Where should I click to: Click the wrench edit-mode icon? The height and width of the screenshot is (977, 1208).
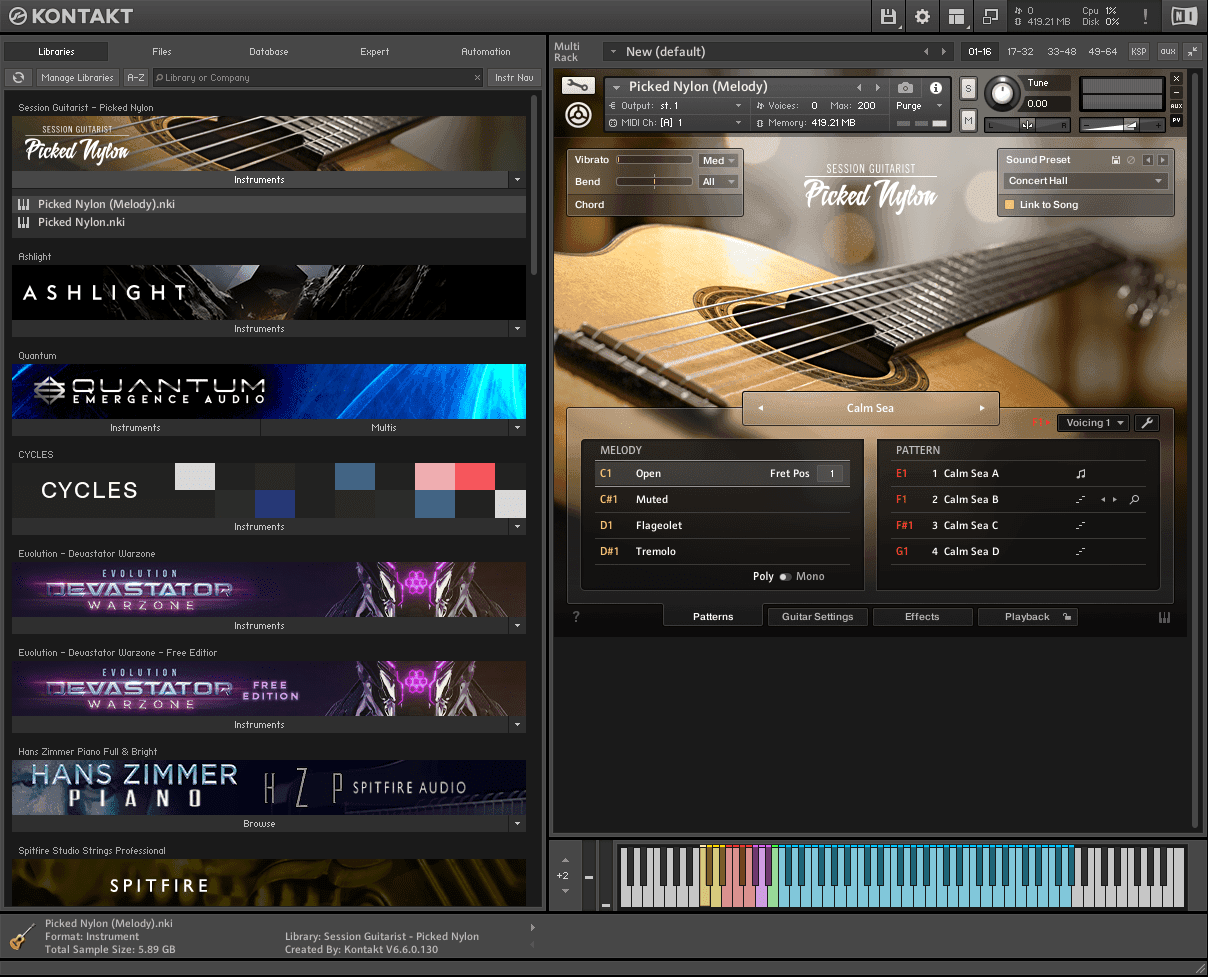577,87
